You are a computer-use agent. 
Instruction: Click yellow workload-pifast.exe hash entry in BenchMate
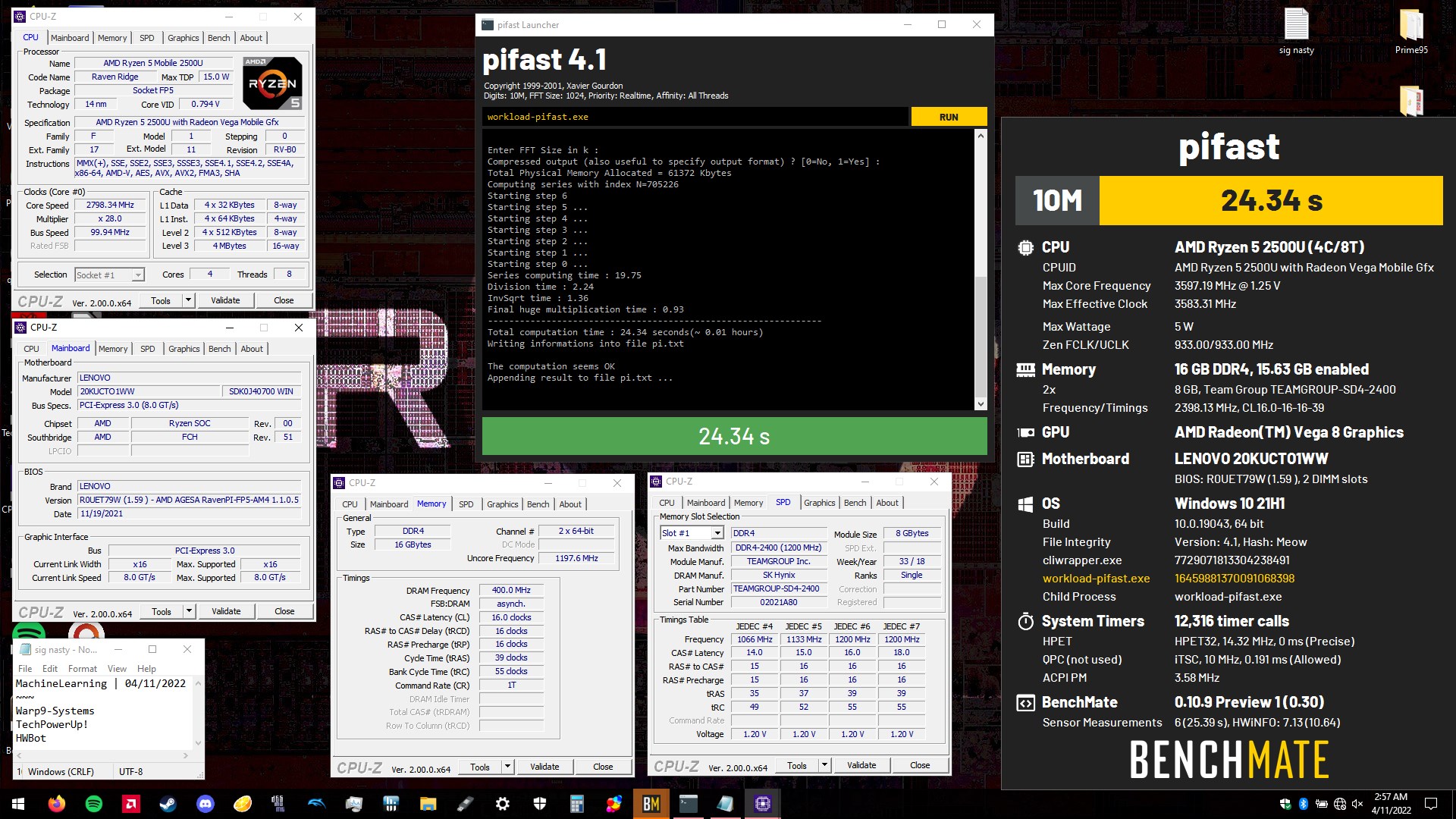pyautogui.click(x=1235, y=579)
